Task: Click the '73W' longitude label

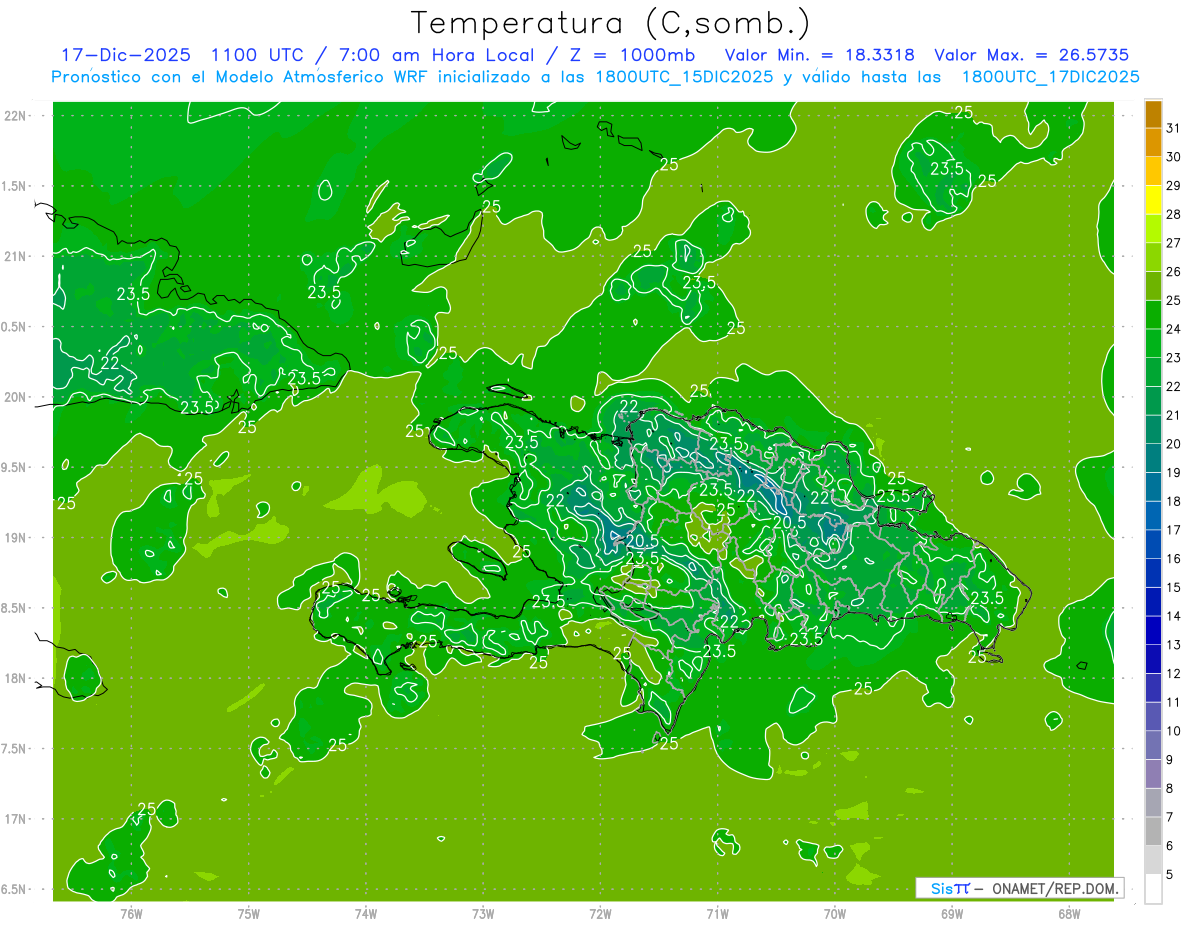Action: click(x=483, y=913)
